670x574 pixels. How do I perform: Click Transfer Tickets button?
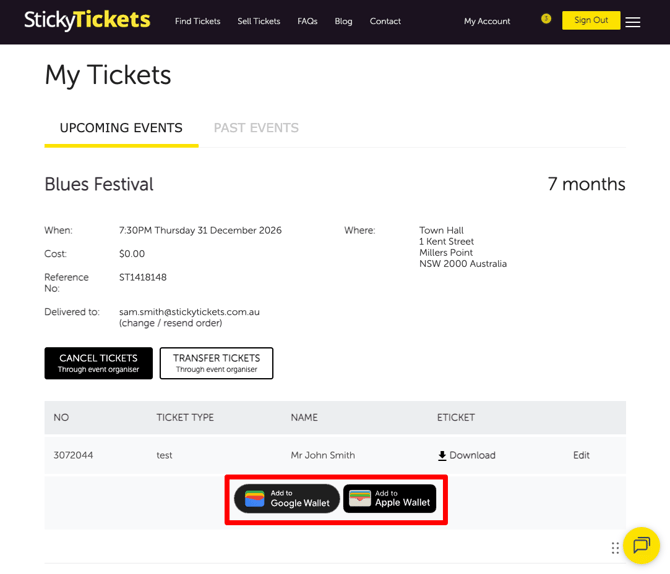[x=216, y=363]
